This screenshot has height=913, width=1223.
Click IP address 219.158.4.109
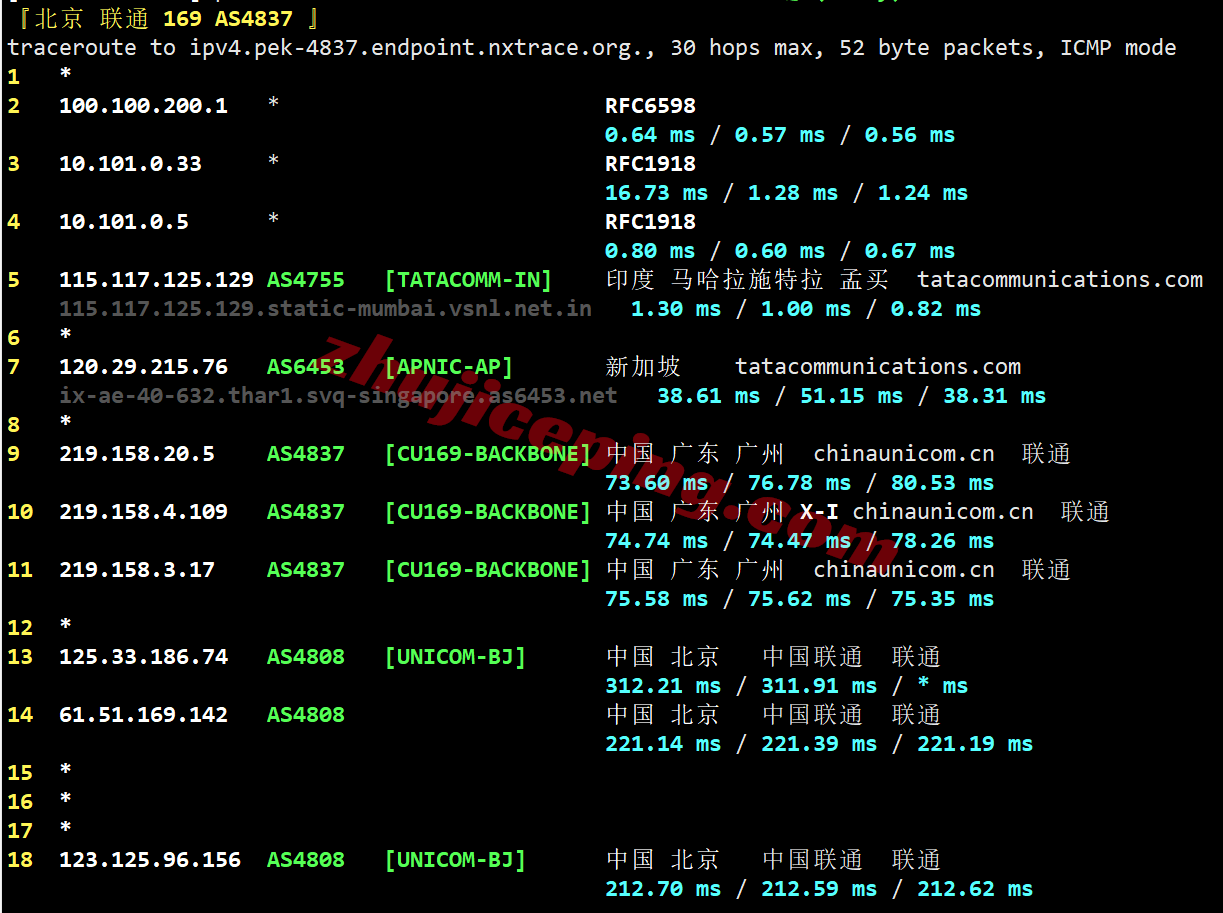click(143, 511)
